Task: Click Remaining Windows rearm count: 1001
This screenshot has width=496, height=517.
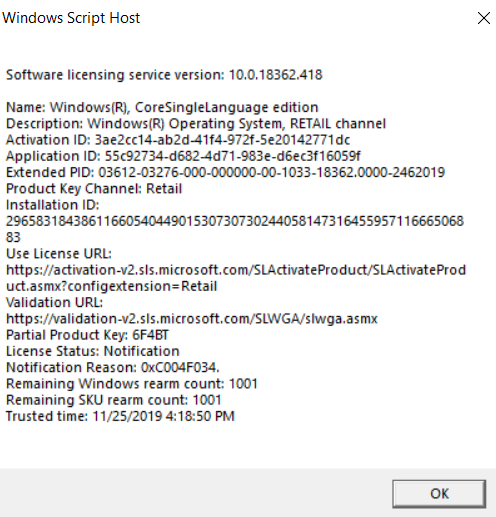Action: pyautogui.click(x=132, y=384)
